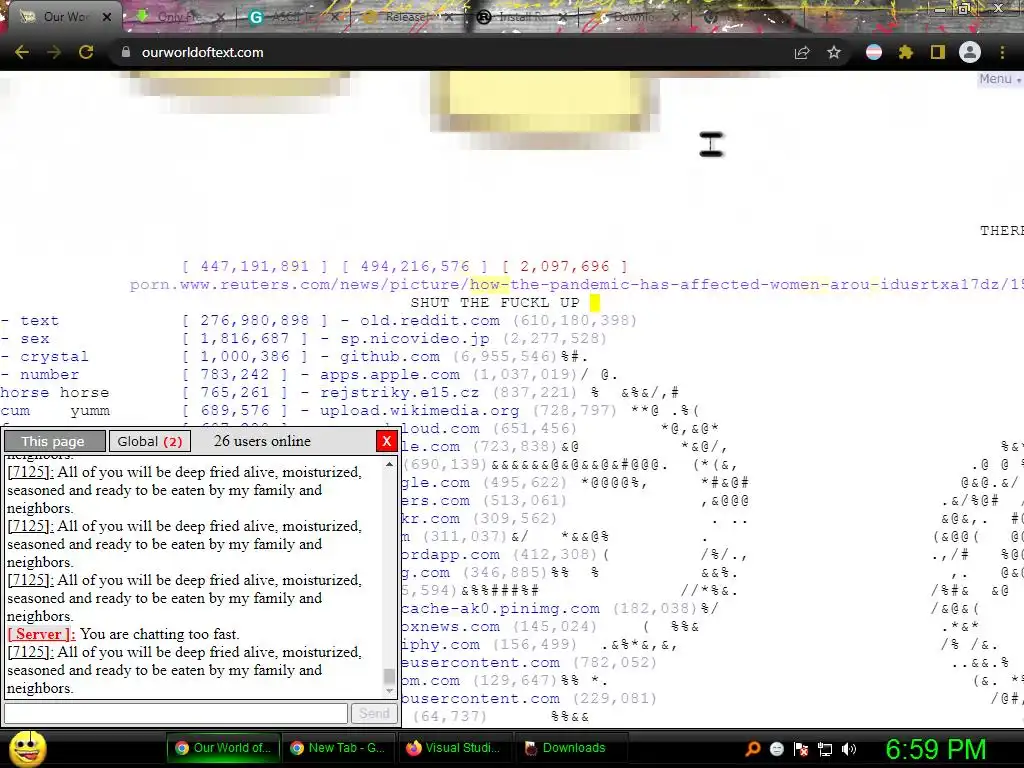Click the [Server] name in chat
The height and width of the screenshot is (768, 1024).
[41, 634]
